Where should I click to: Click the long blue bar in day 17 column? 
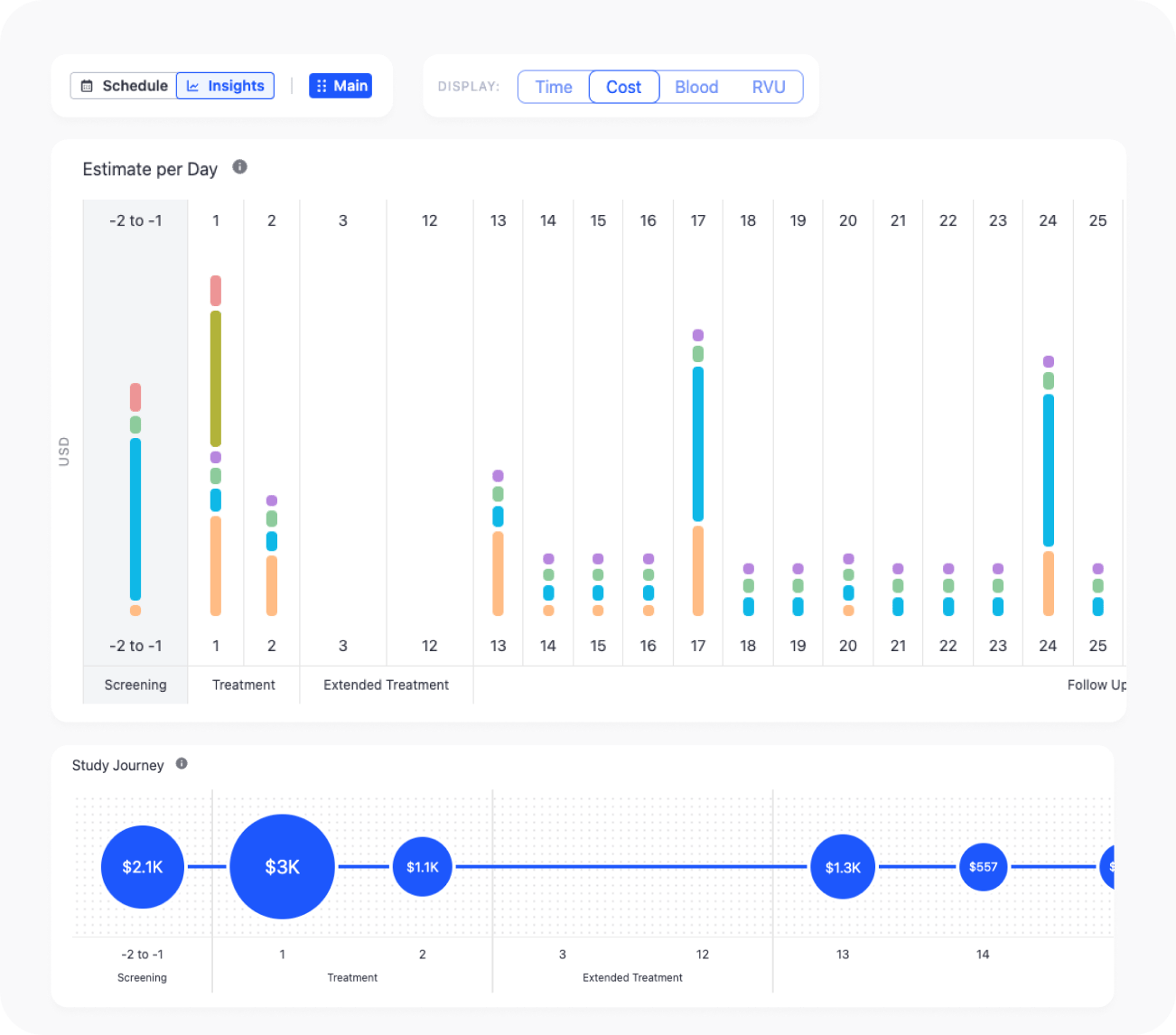(x=698, y=444)
